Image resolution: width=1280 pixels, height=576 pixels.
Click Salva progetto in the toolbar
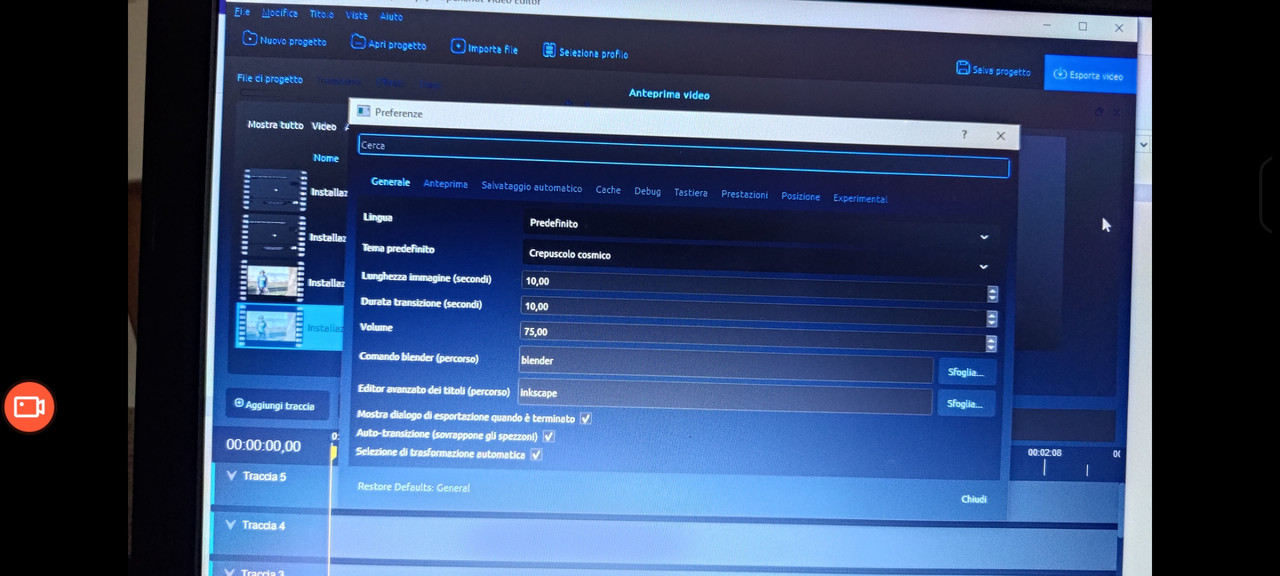tap(993, 70)
